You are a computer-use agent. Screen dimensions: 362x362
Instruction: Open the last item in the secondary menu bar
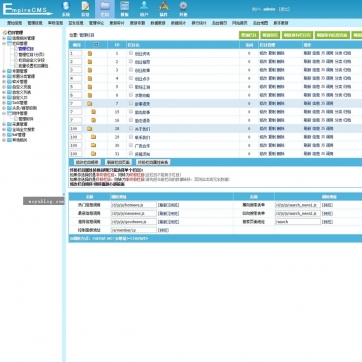click(x=281, y=23)
